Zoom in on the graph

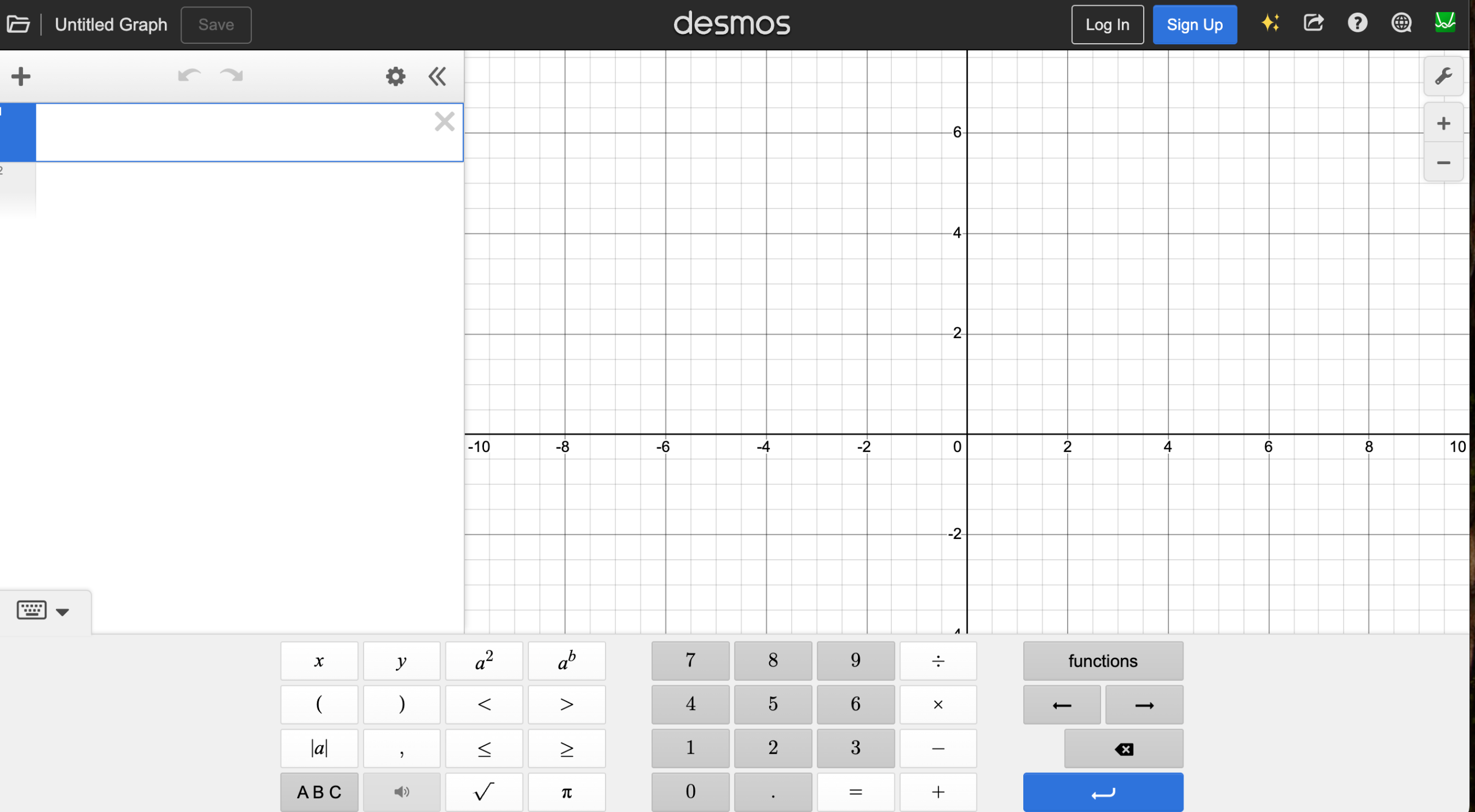[x=1443, y=123]
